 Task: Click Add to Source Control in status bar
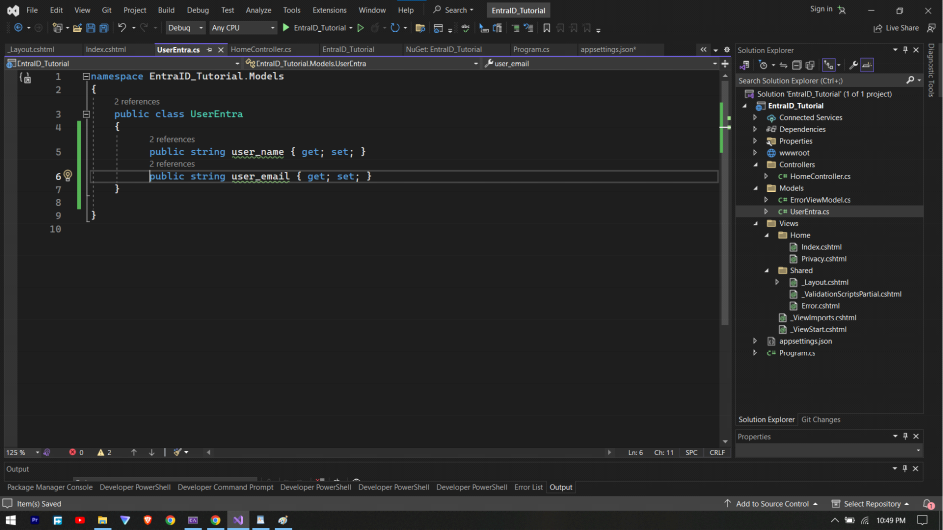pos(771,504)
